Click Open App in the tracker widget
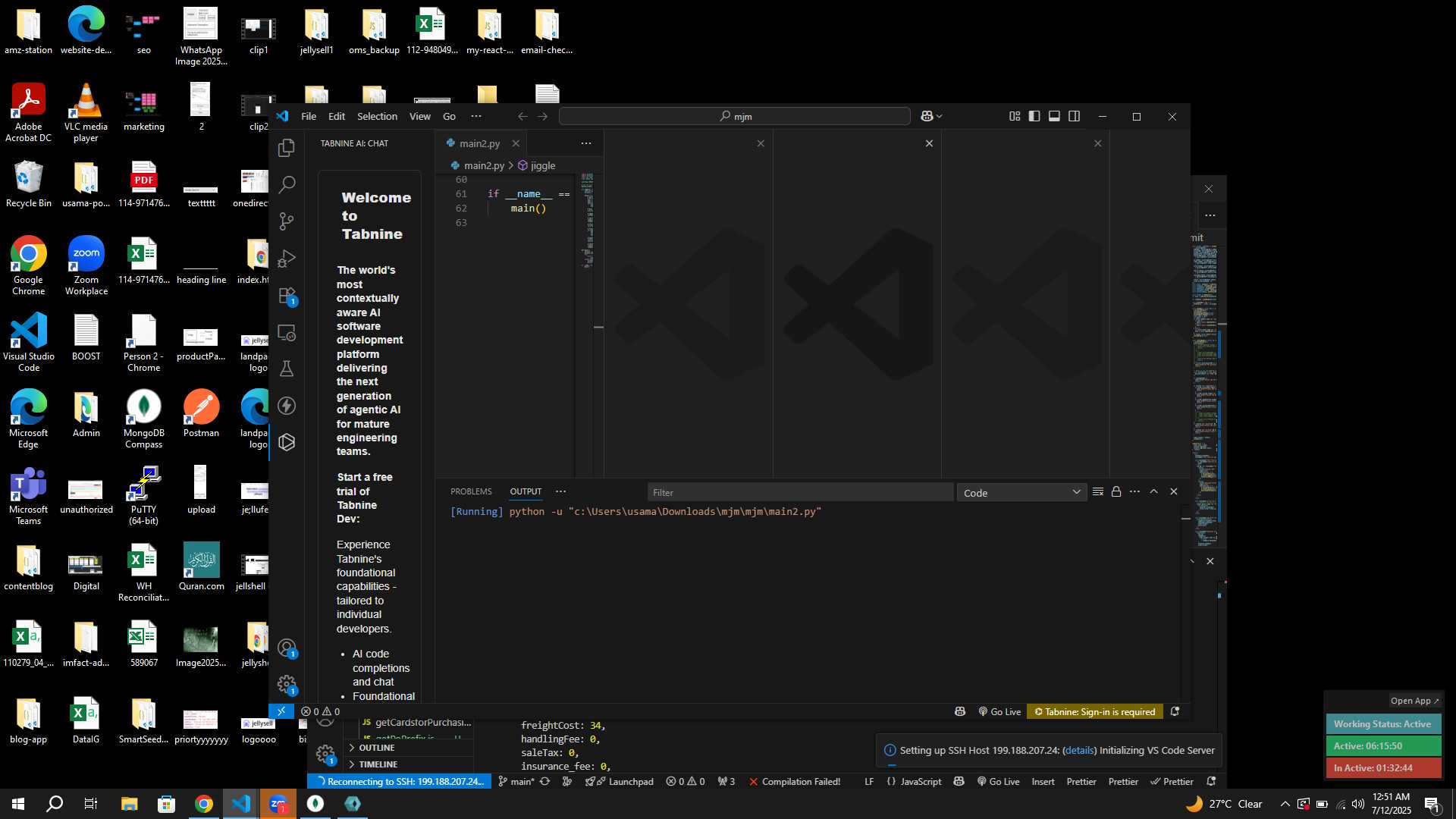Screen dimensions: 1456x819 [1414, 701]
